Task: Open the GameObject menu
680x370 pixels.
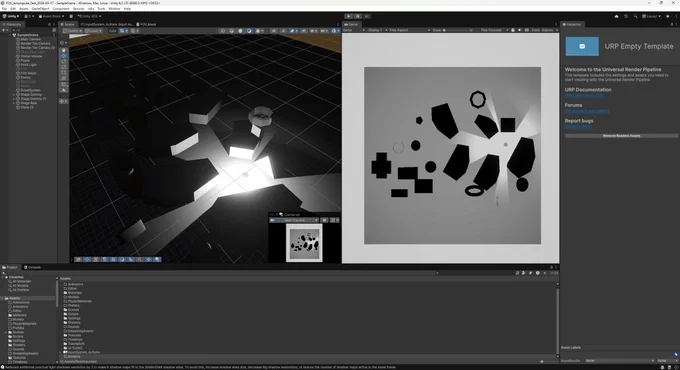Action: (40, 9)
